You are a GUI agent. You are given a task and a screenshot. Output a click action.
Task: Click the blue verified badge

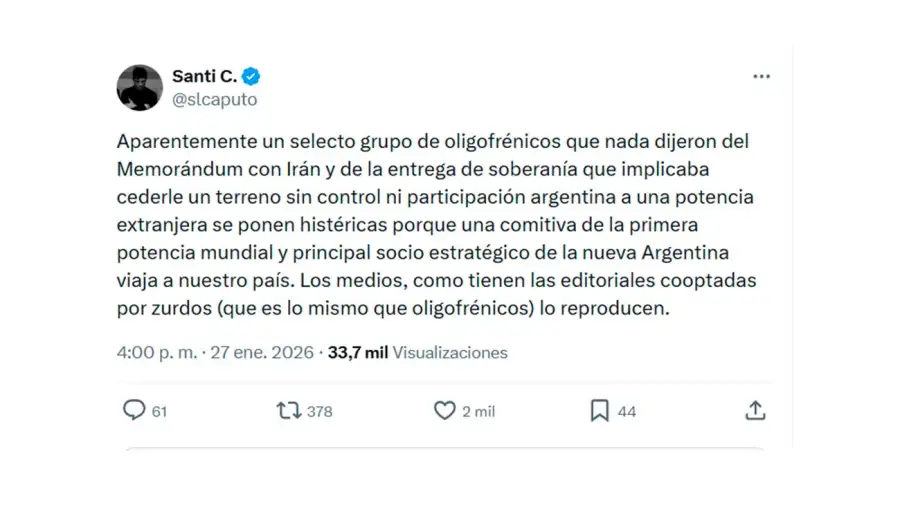(252, 77)
